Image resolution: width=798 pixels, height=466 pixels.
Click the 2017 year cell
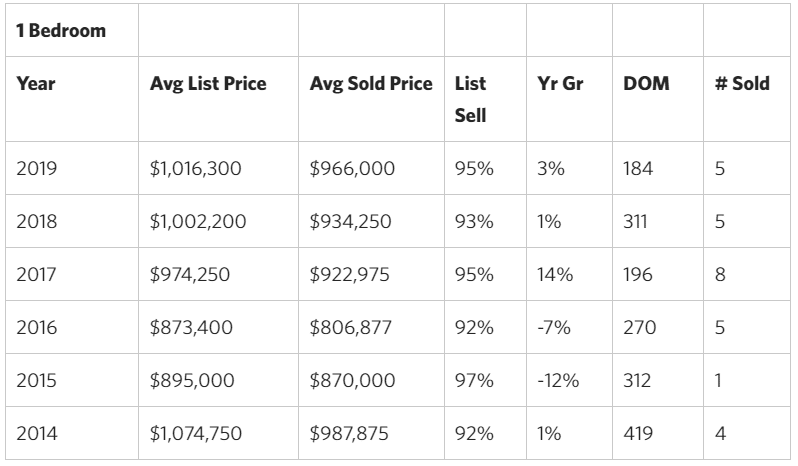click(37, 275)
